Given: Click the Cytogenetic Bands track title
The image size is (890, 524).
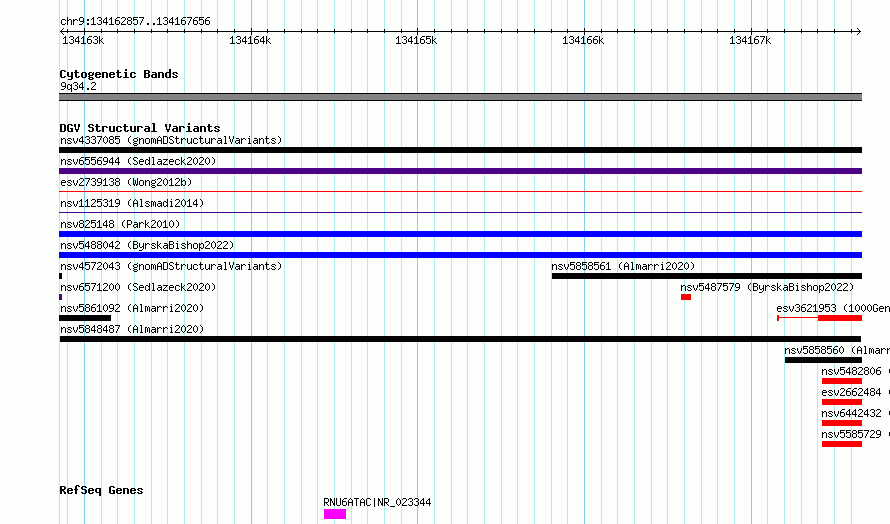Looking at the screenshot, I should 119,74.
